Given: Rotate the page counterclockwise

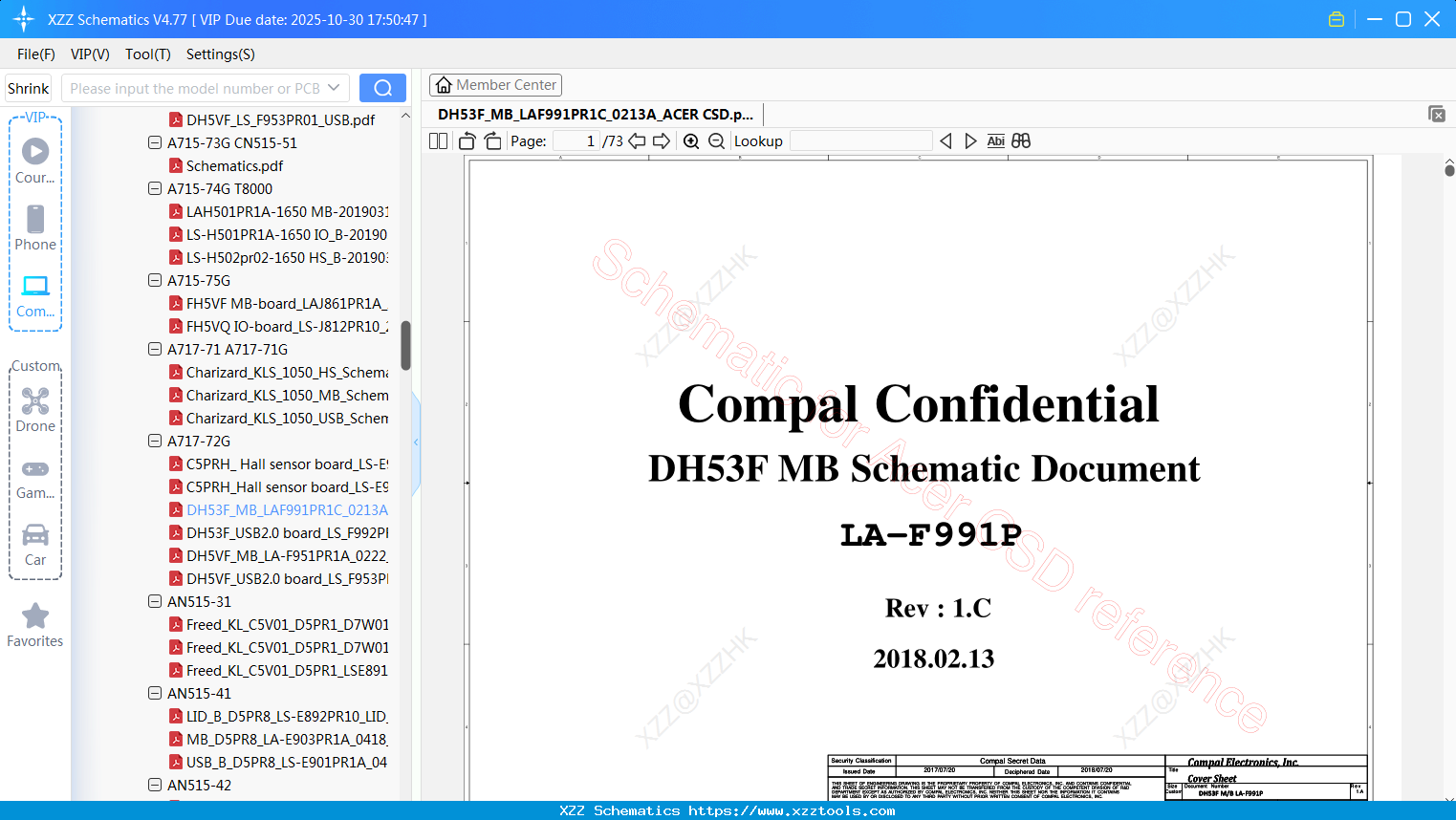Looking at the screenshot, I should point(467,141).
